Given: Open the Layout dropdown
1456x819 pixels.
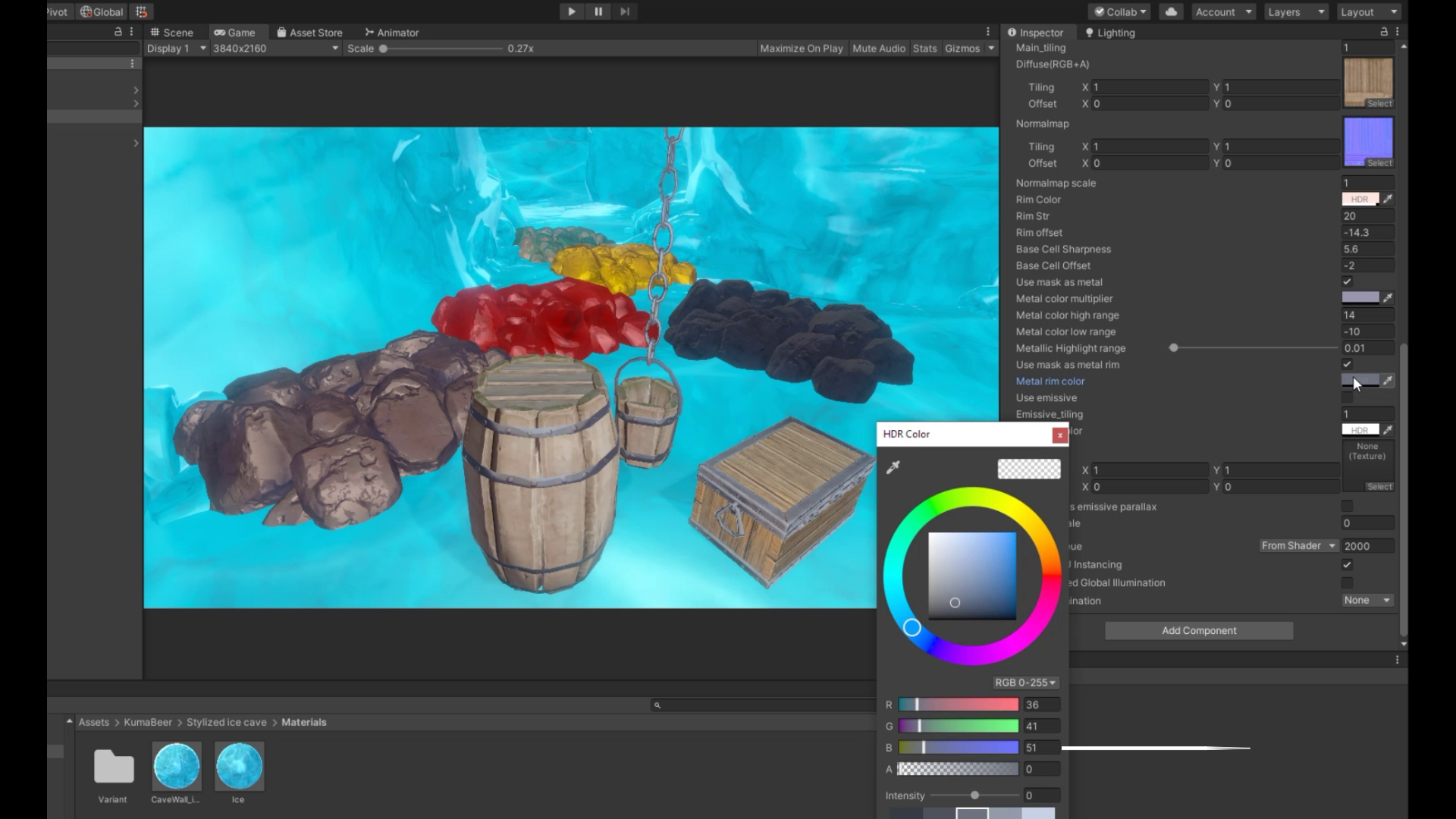Looking at the screenshot, I should pos(1368,11).
